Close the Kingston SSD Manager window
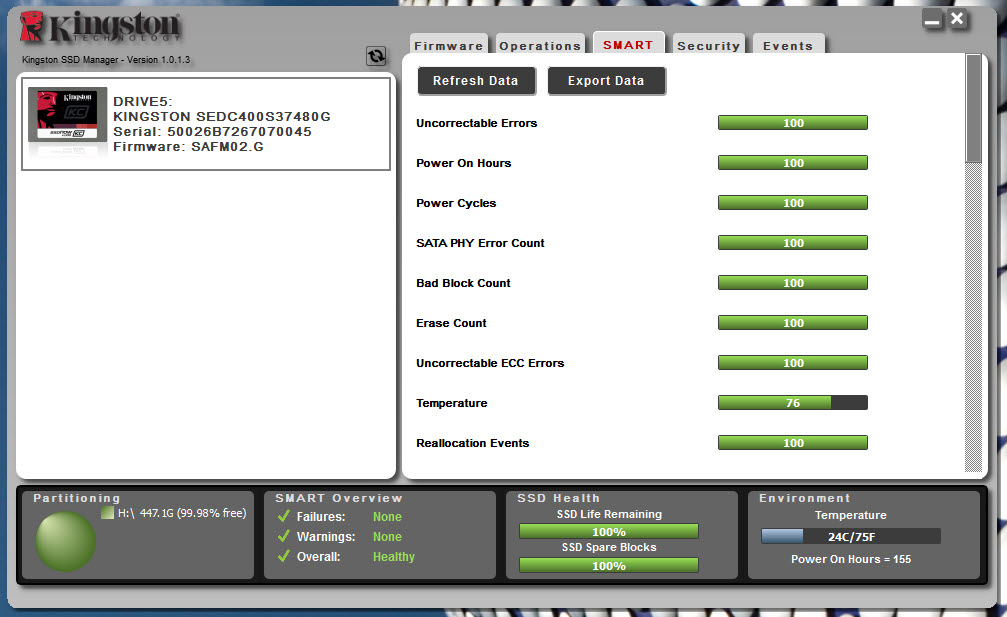 (x=957, y=19)
